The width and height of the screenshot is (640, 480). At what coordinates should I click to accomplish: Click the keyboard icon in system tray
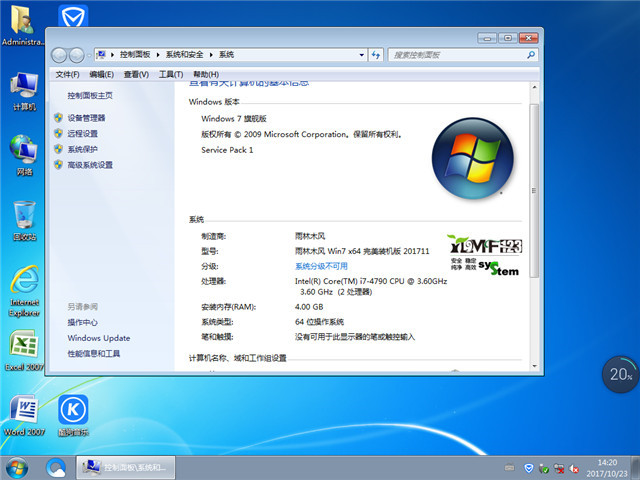(509, 467)
